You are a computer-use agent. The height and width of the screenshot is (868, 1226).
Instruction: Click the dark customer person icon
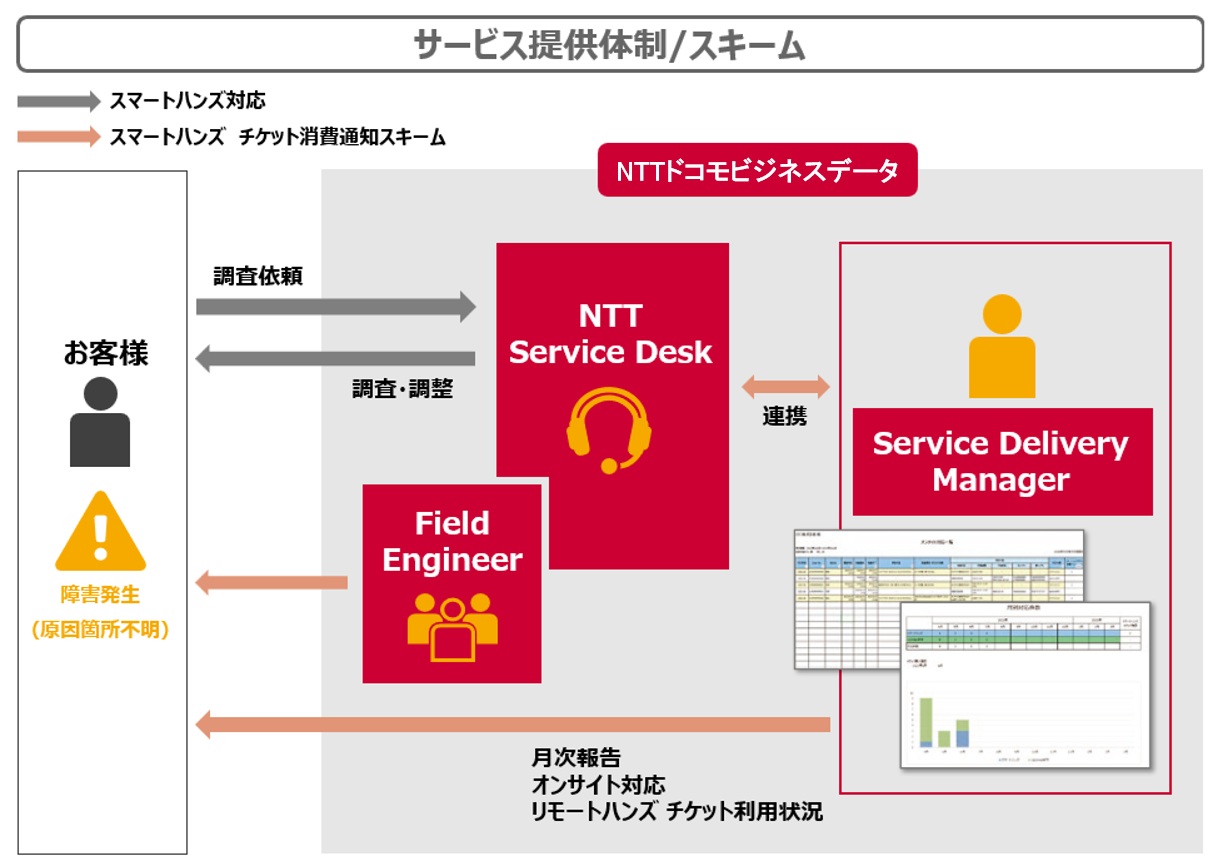pyautogui.click(x=100, y=421)
